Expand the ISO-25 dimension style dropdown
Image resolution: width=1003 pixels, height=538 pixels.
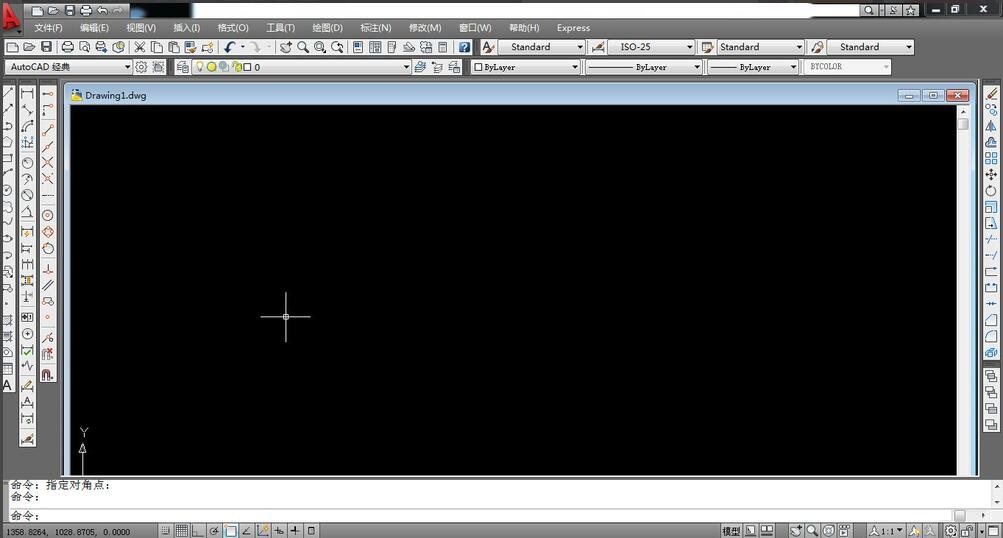point(689,47)
